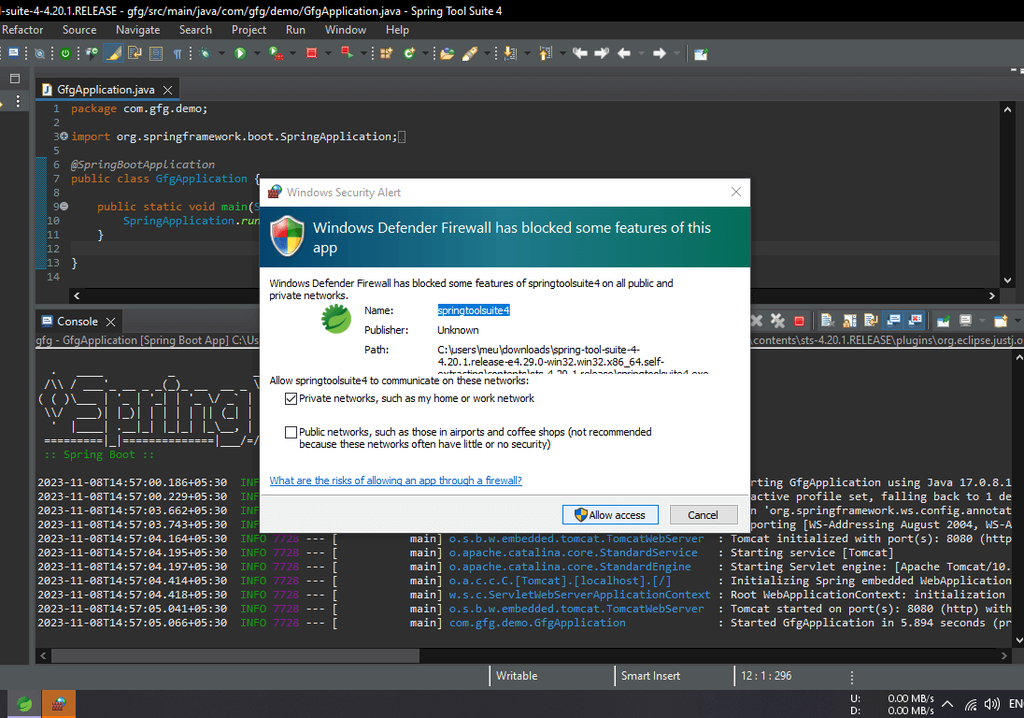Open the Display Selected Console dropdown arrow
1024x718 pixels.
point(984,321)
